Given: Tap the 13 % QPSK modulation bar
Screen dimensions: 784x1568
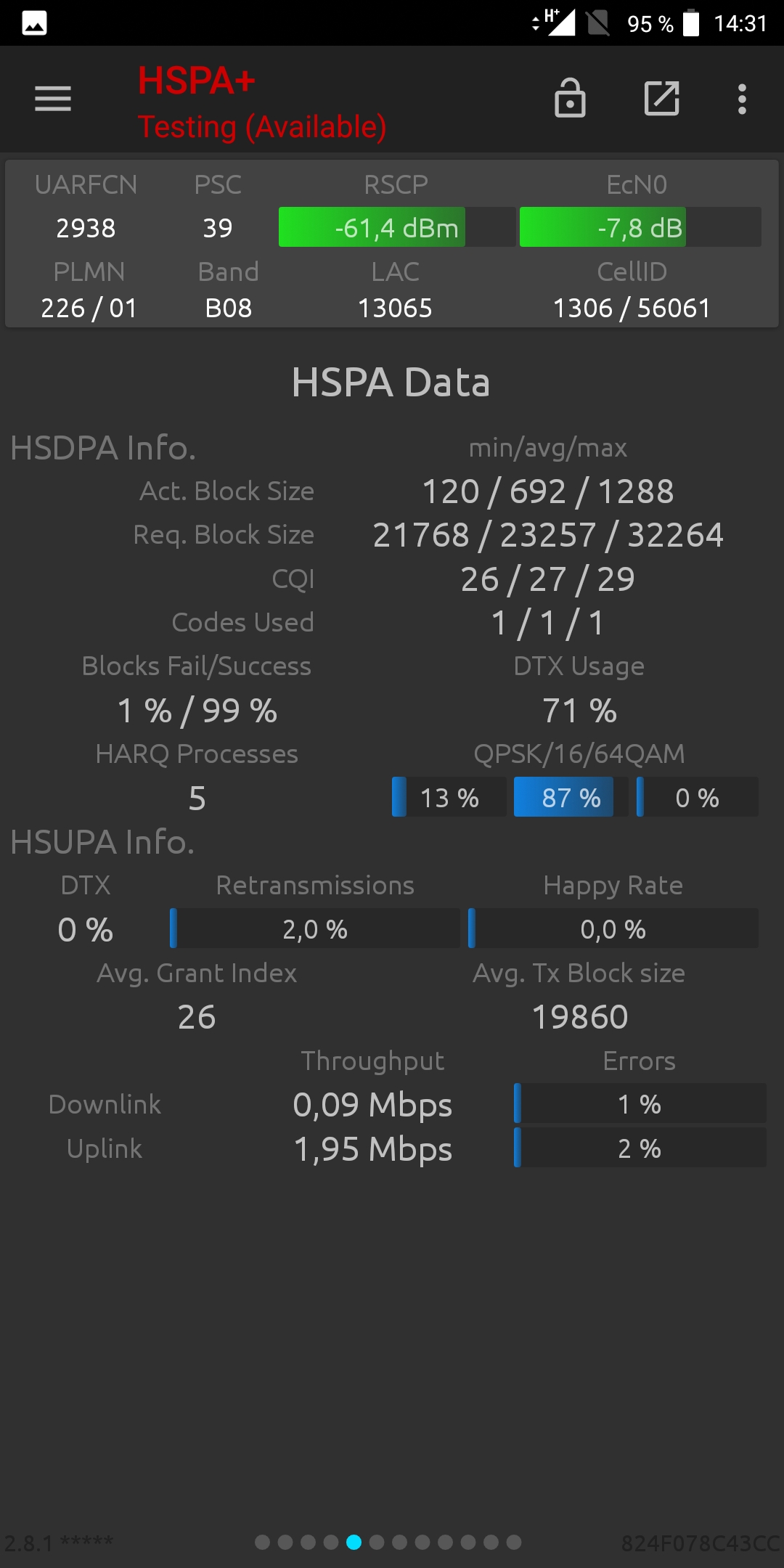Looking at the screenshot, I should (449, 797).
